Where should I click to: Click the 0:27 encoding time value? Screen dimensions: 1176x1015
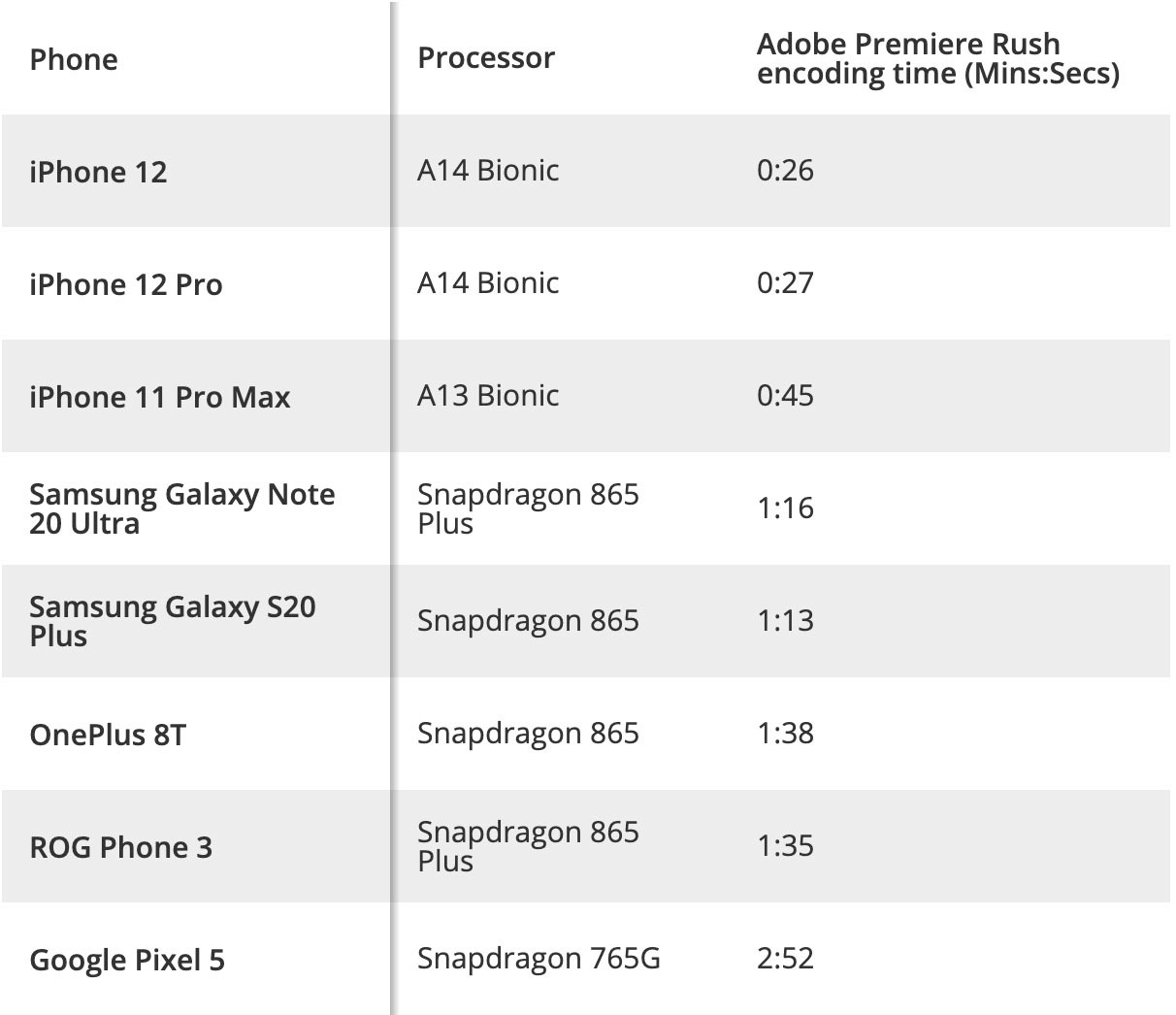pyautogui.click(x=785, y=282)
